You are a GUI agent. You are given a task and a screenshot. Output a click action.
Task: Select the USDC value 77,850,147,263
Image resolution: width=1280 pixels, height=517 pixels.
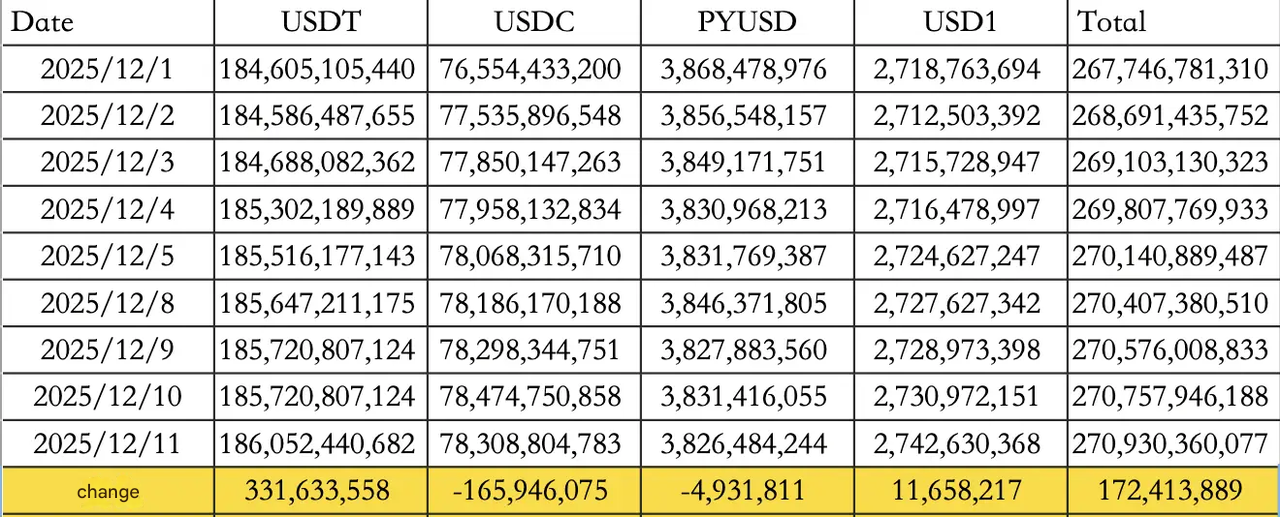pos(531,162)
